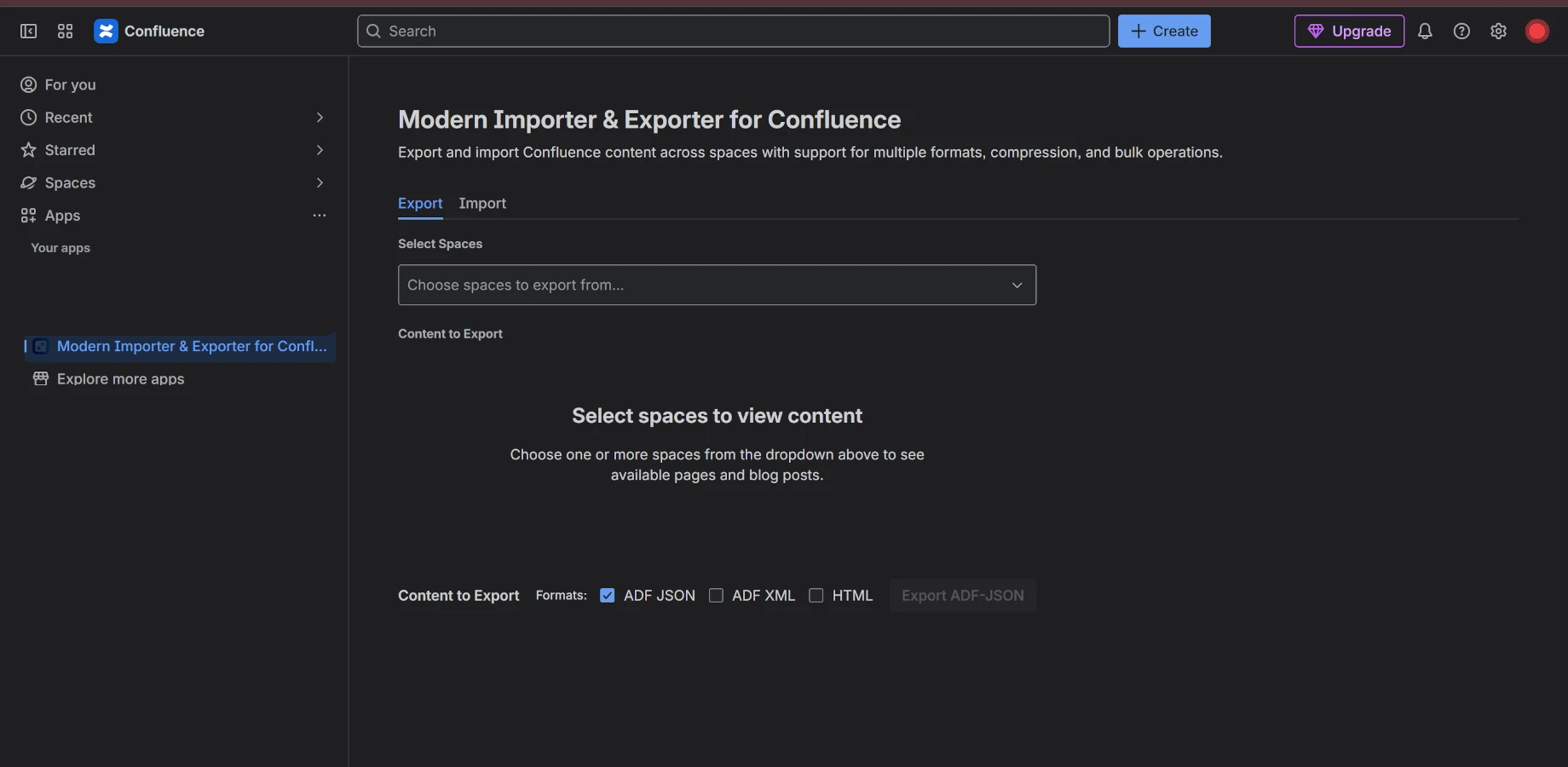Open notifications via the bell icon
Viewport: 1568px width, 767px height.
tap(1425, 31)
